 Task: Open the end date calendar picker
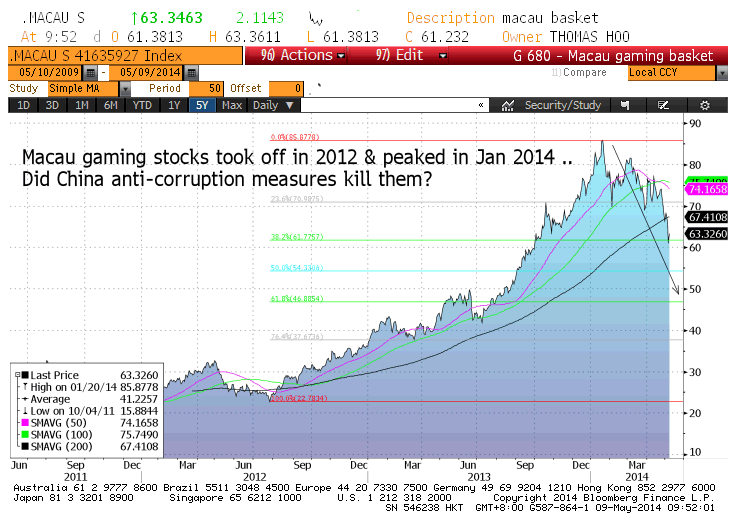click(x=190, y=73)
